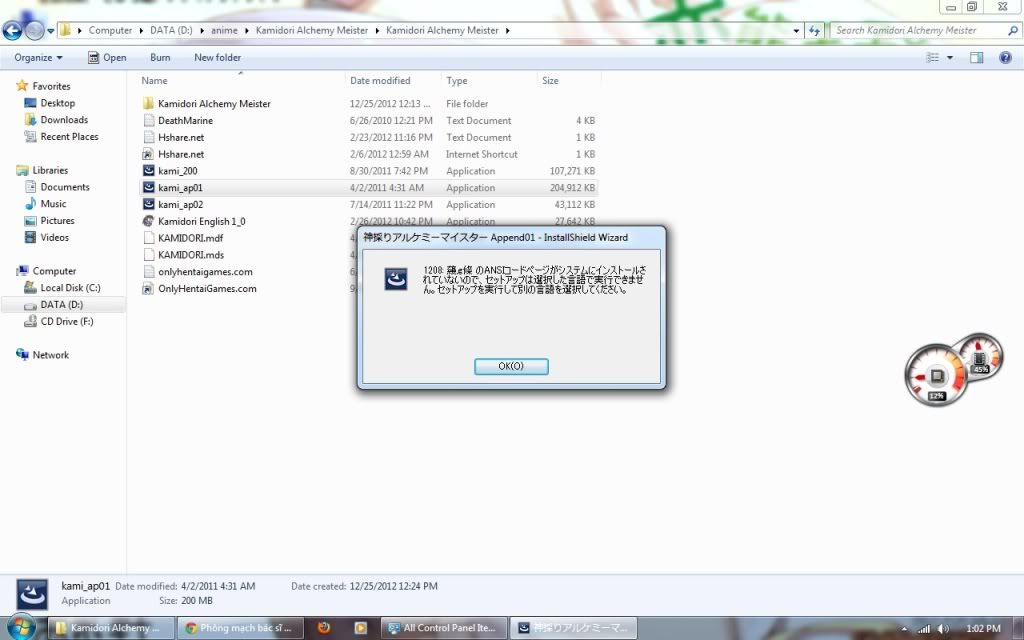Create a New folder from toolbar

[217, 57]
